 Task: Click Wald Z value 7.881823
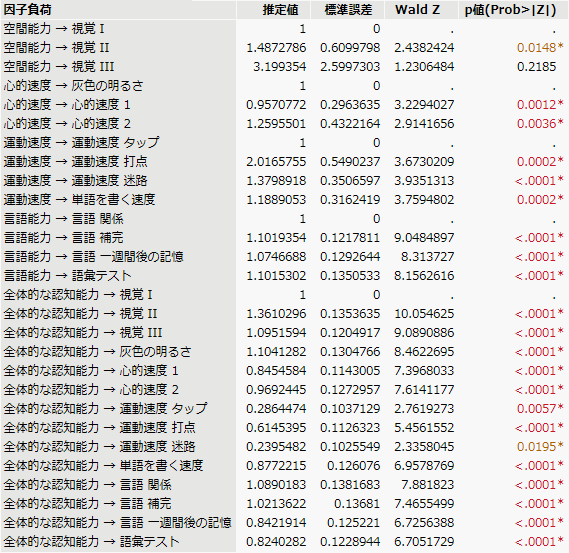click(x=427, y=484)
